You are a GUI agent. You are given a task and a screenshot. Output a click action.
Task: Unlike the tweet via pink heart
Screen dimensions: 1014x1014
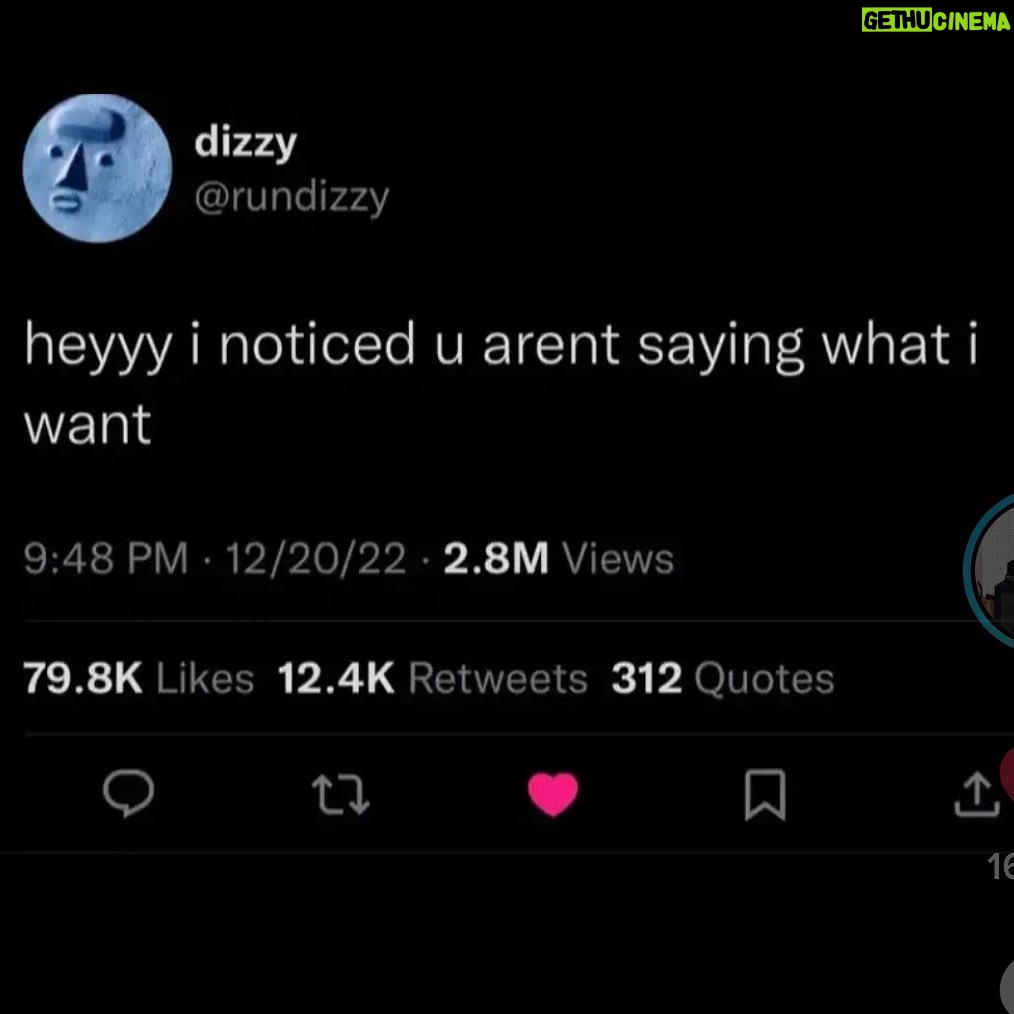click(553, 794)
